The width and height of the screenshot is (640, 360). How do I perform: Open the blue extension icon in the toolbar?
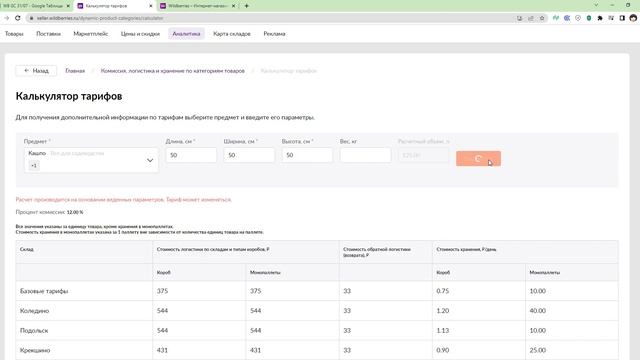point(567,18)
